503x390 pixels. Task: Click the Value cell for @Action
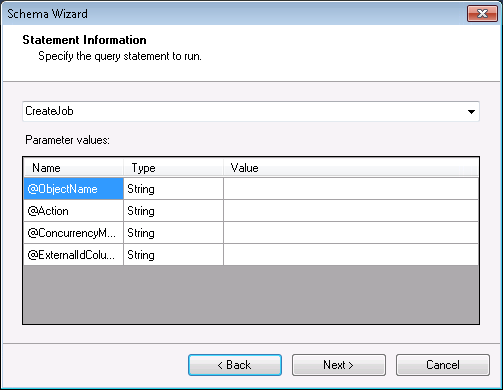pos(351,211)
